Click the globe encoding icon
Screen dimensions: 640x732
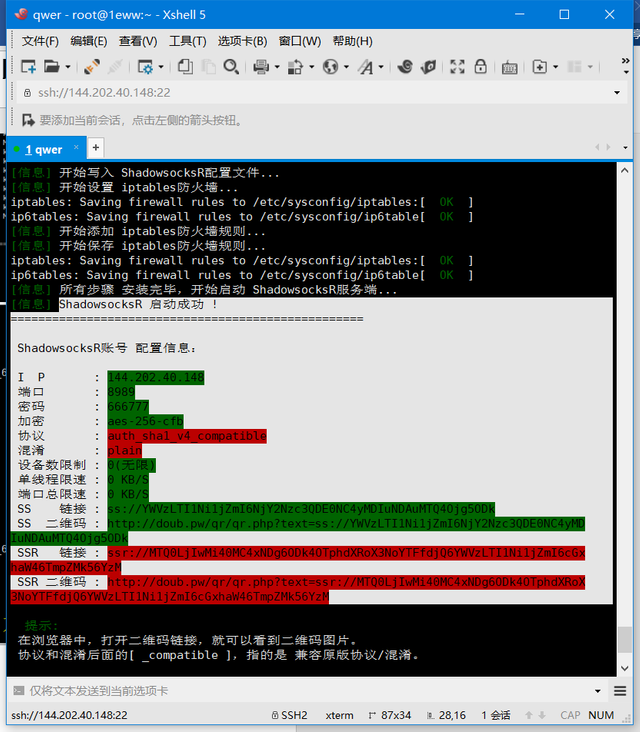point(331,67)
